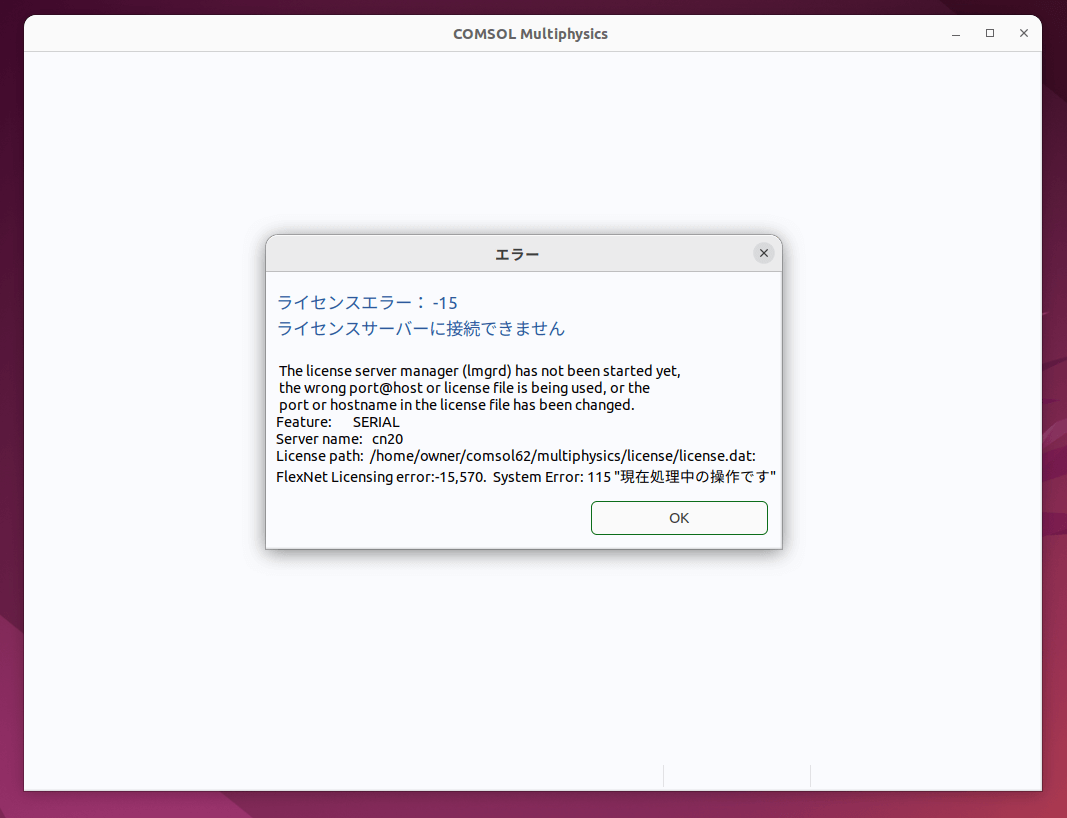Close the エラー dialog with X
Viewport: 1067px width, 818px height.
[764, 253]
